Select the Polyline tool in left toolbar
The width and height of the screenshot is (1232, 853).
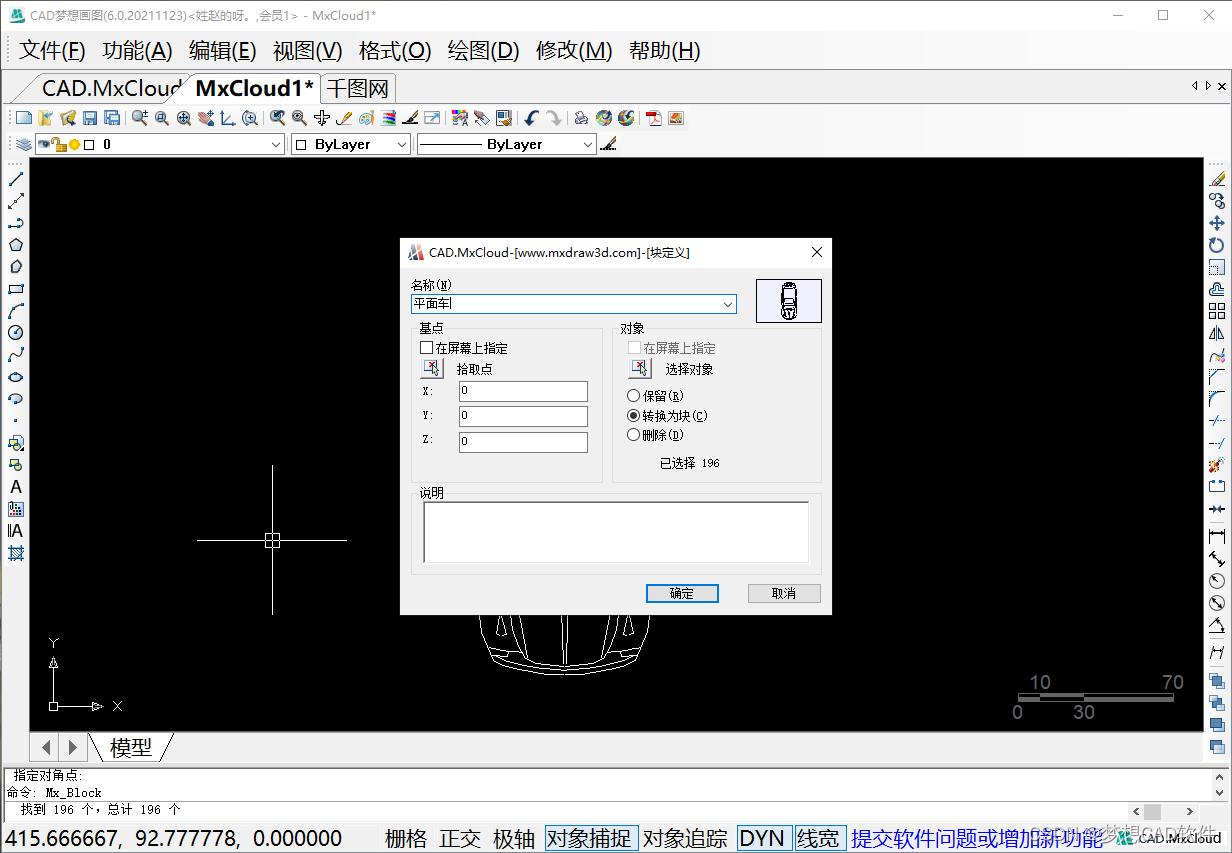point(16,224)
